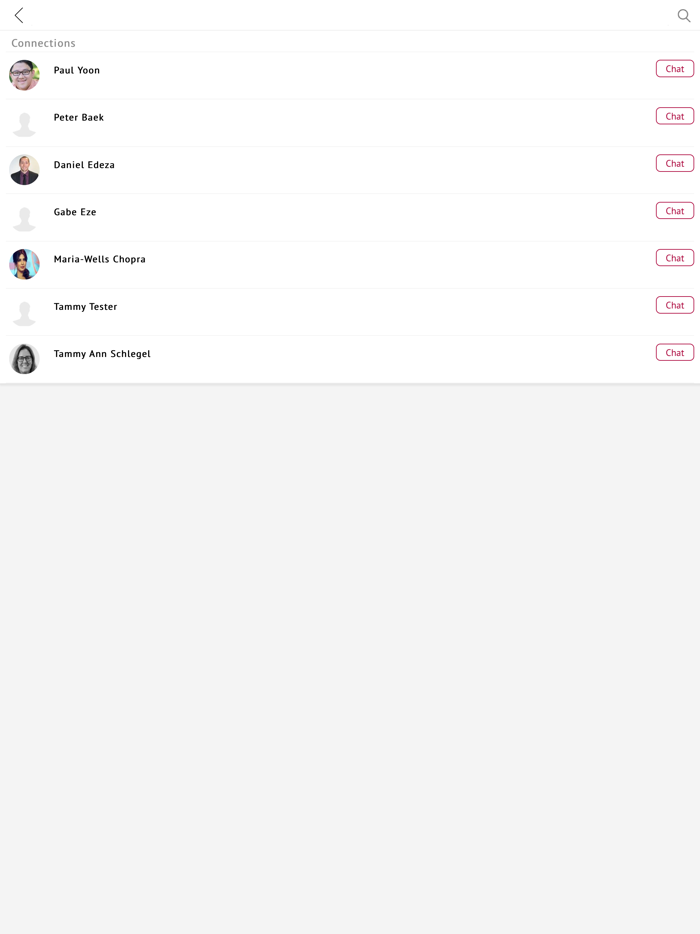This screenshot has width=700, height=934.
Task: Start chat with Paul Yoon
Action: click(675, 69)
